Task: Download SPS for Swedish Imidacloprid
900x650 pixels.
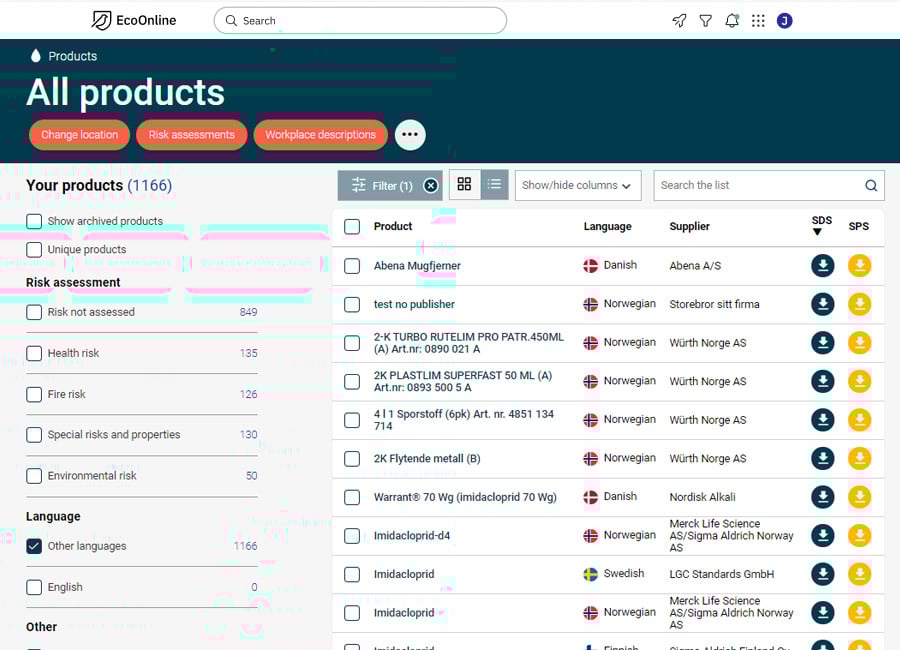Action: click(859, 574)
